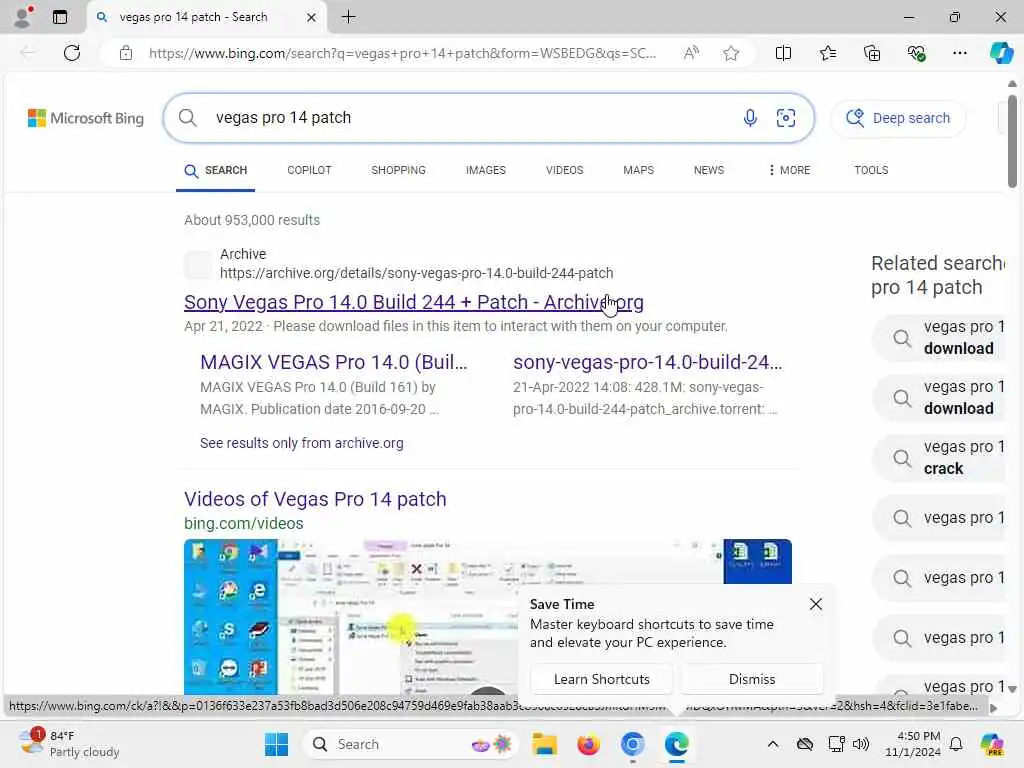Dismiss the Save Time notification

[752, 679]
